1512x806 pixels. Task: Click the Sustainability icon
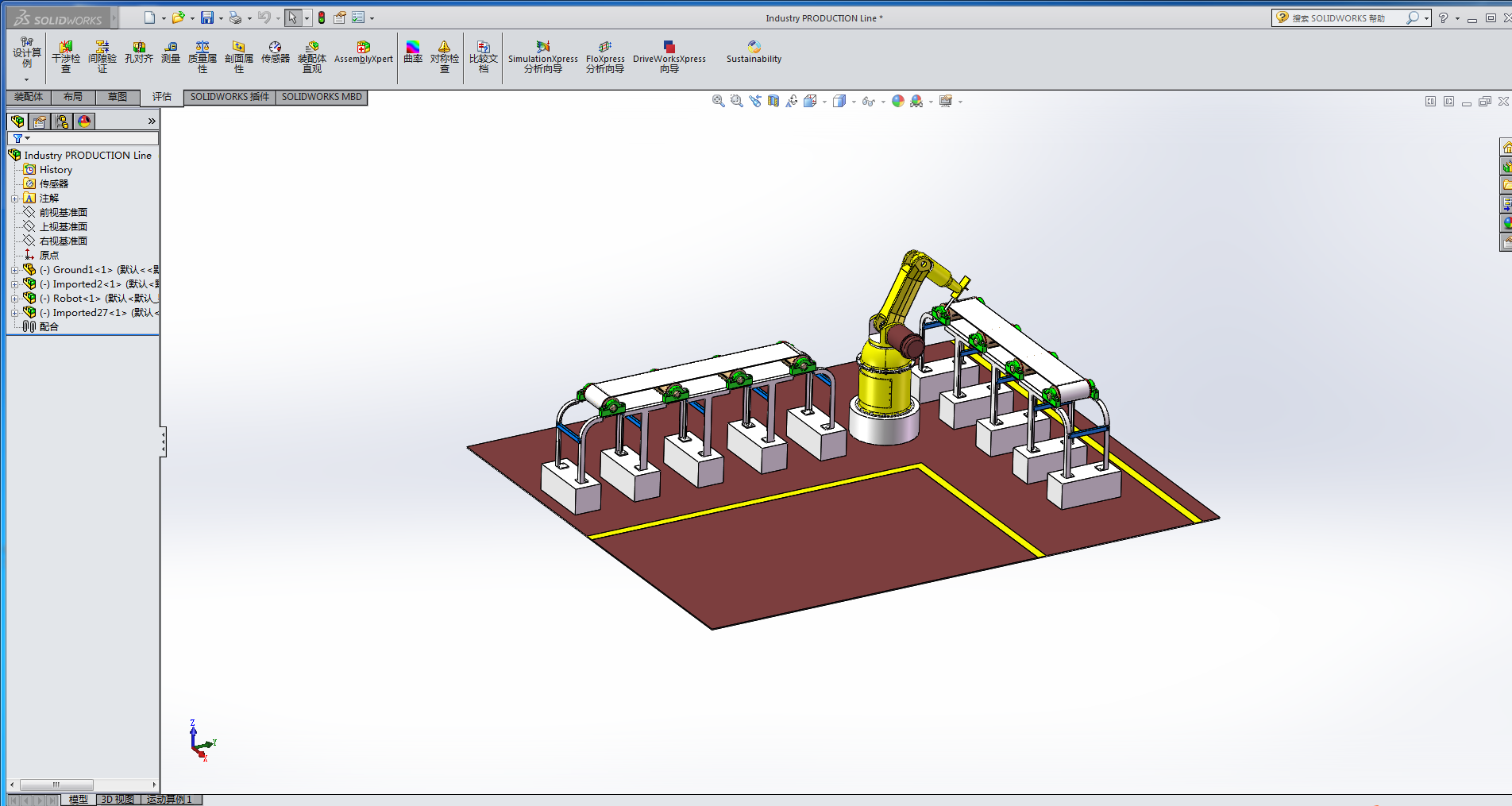pyautogui.click(x=754, y=52)
